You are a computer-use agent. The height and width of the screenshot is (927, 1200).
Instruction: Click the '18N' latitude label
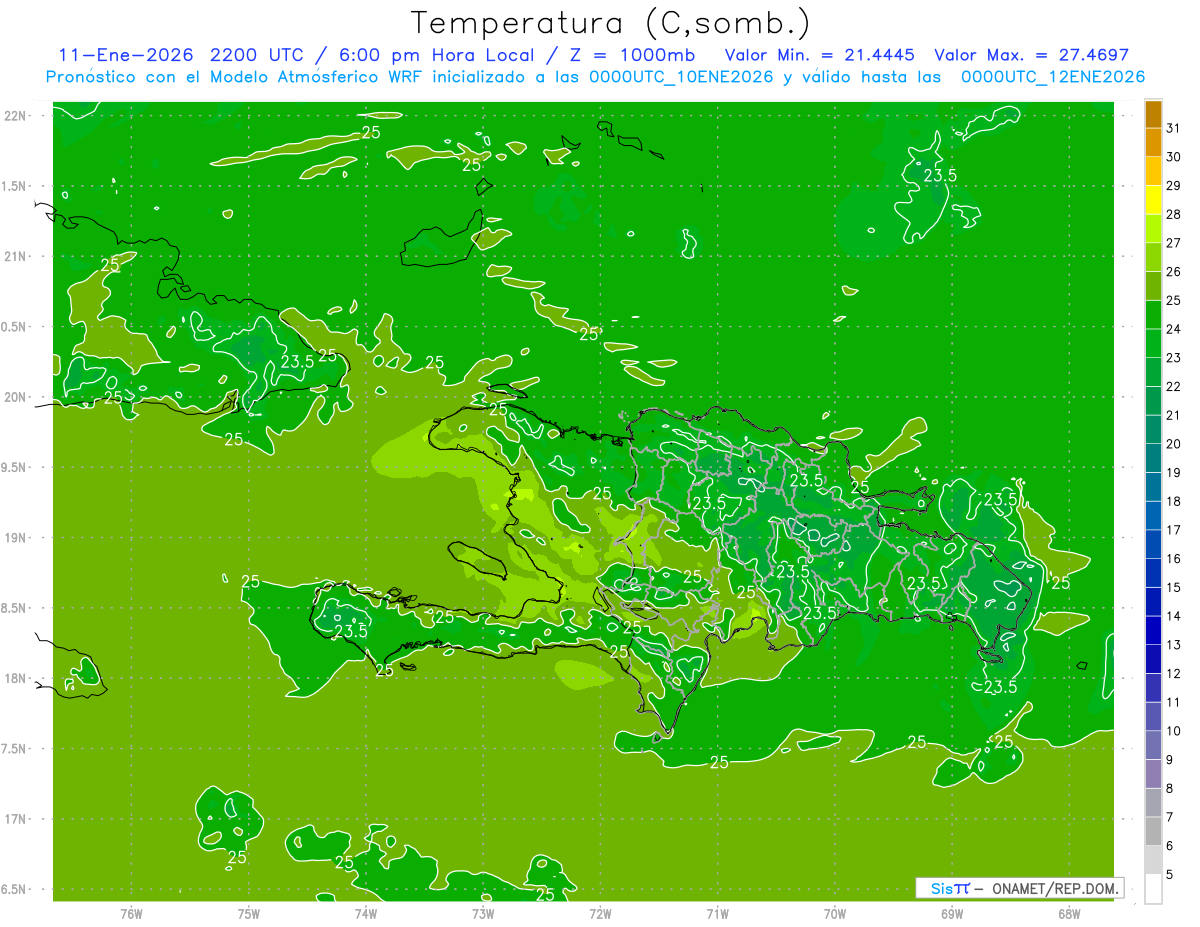[16, 679]
